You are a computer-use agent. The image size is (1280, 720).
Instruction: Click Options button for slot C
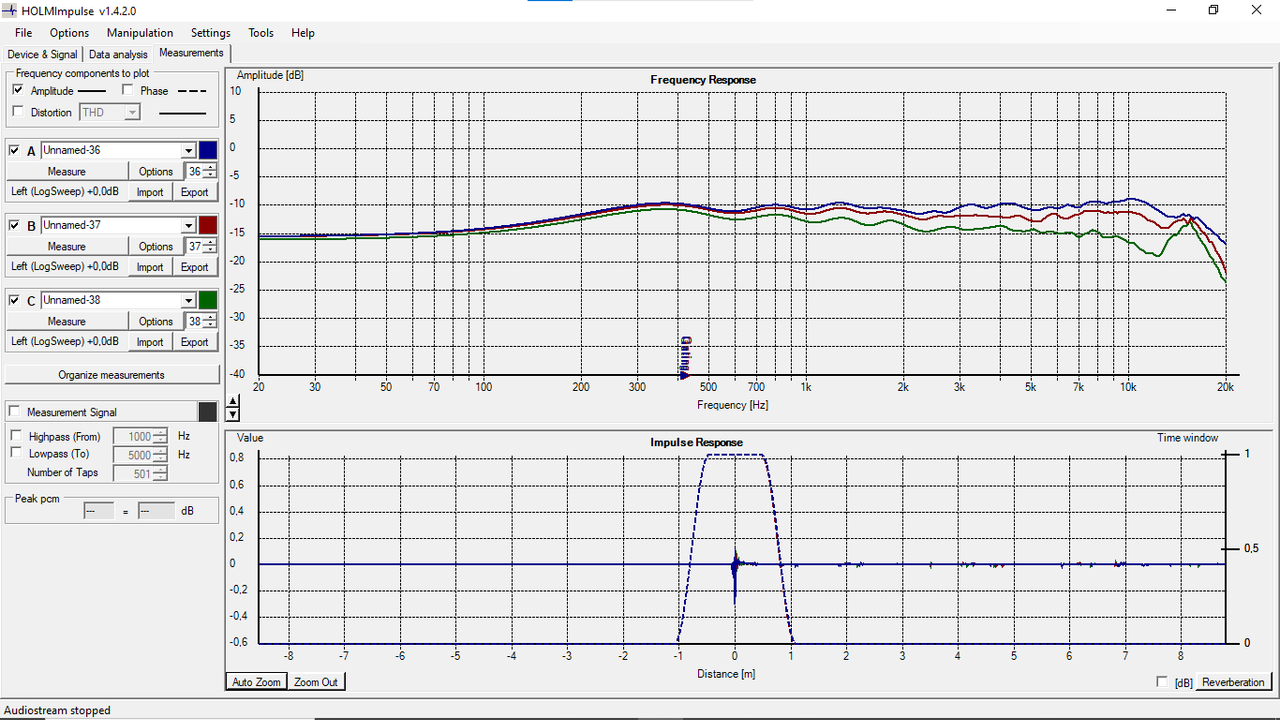(x=156, y=321)
